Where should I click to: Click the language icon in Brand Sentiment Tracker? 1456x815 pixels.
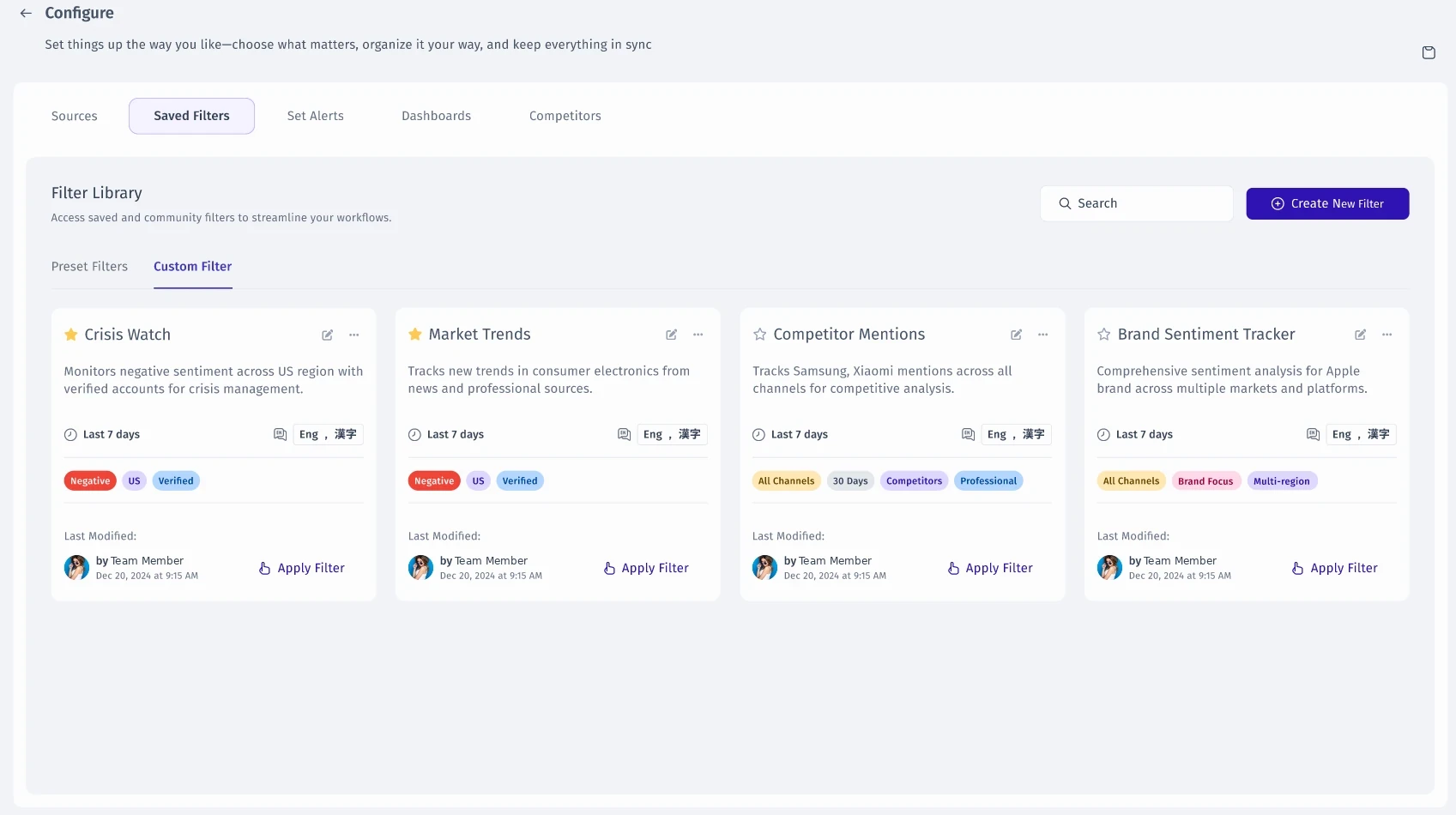[x=1313, y=434]
